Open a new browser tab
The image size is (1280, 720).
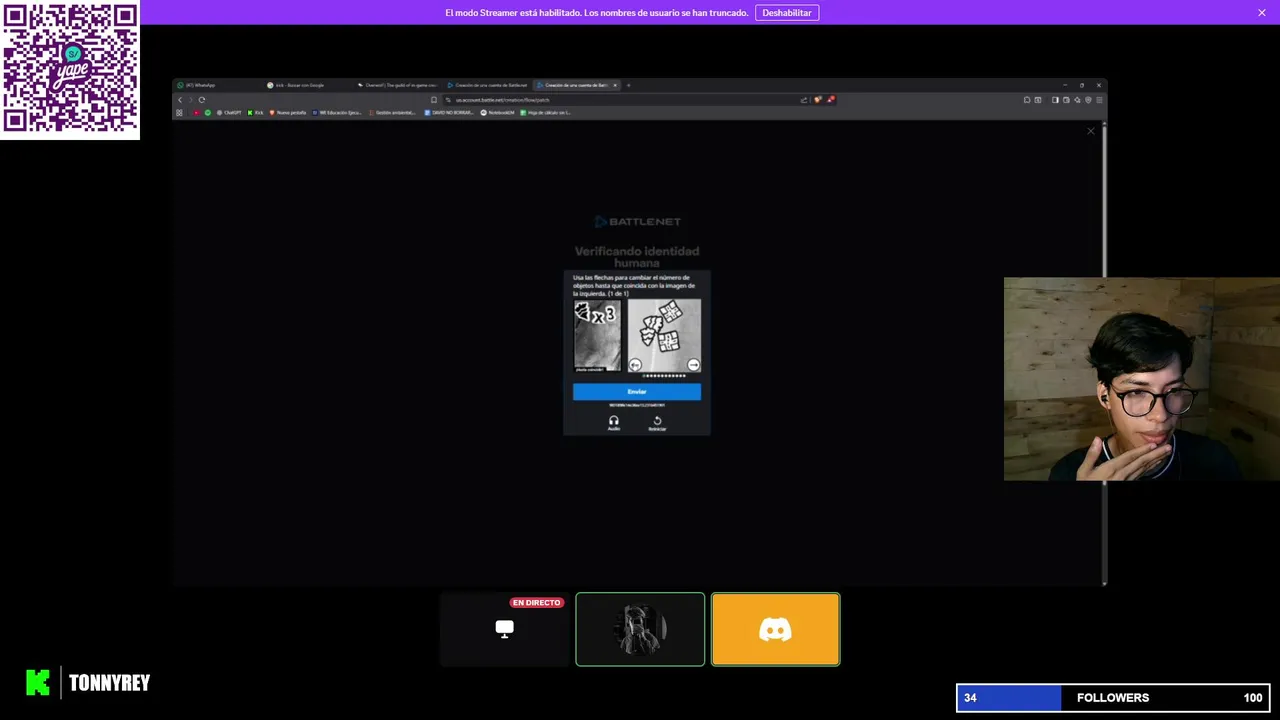(628, 85)
